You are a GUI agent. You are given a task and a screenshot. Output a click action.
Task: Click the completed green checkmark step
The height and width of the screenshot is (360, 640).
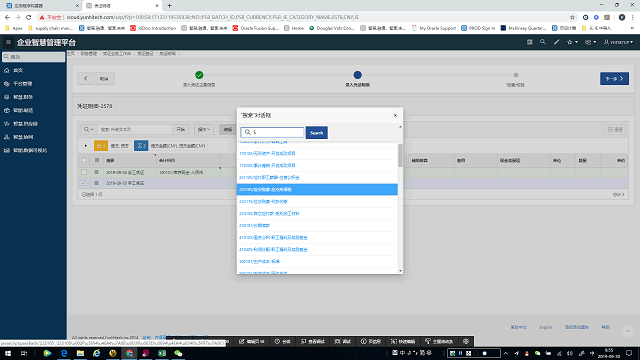pos(199,75)
